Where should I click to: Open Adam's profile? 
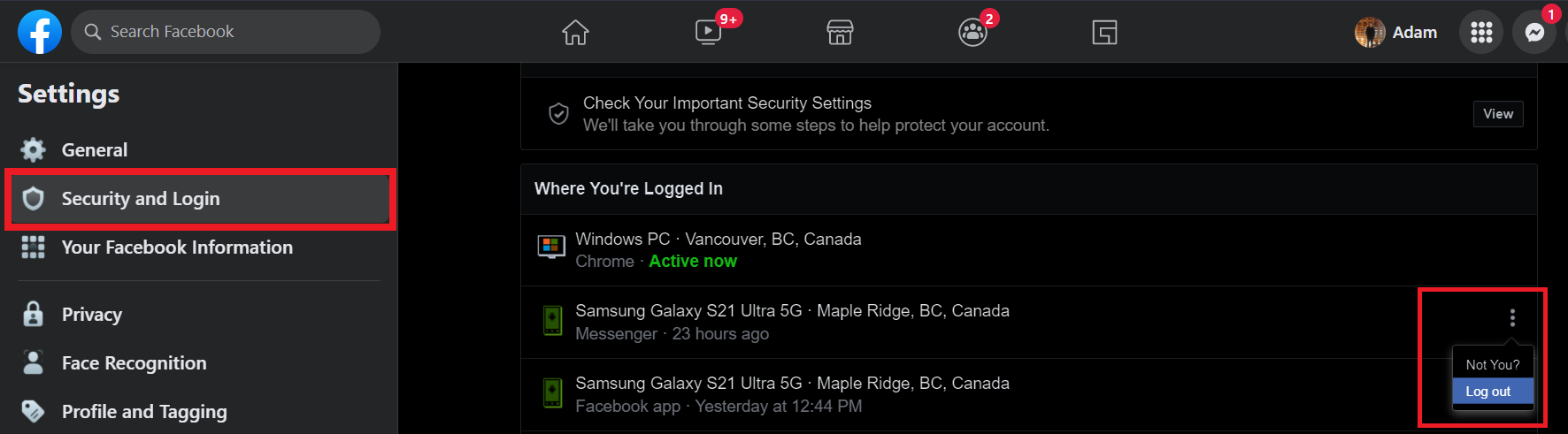[1396, 33]
